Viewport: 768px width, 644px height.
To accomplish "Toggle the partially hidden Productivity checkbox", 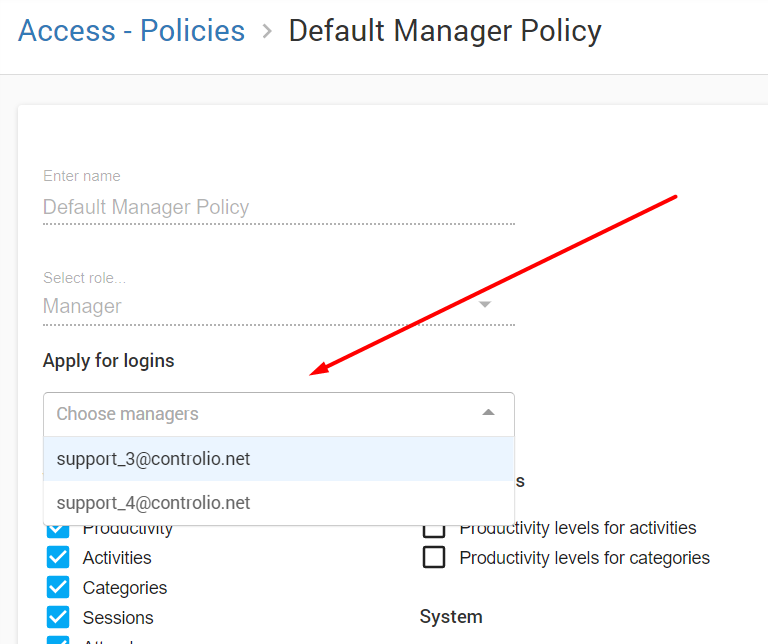I will [58, 530].
